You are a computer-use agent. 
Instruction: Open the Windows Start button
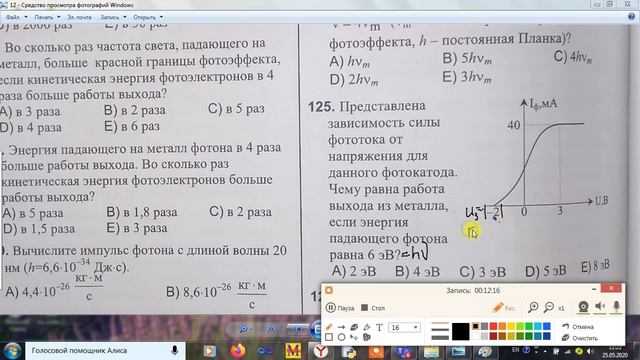12,350
